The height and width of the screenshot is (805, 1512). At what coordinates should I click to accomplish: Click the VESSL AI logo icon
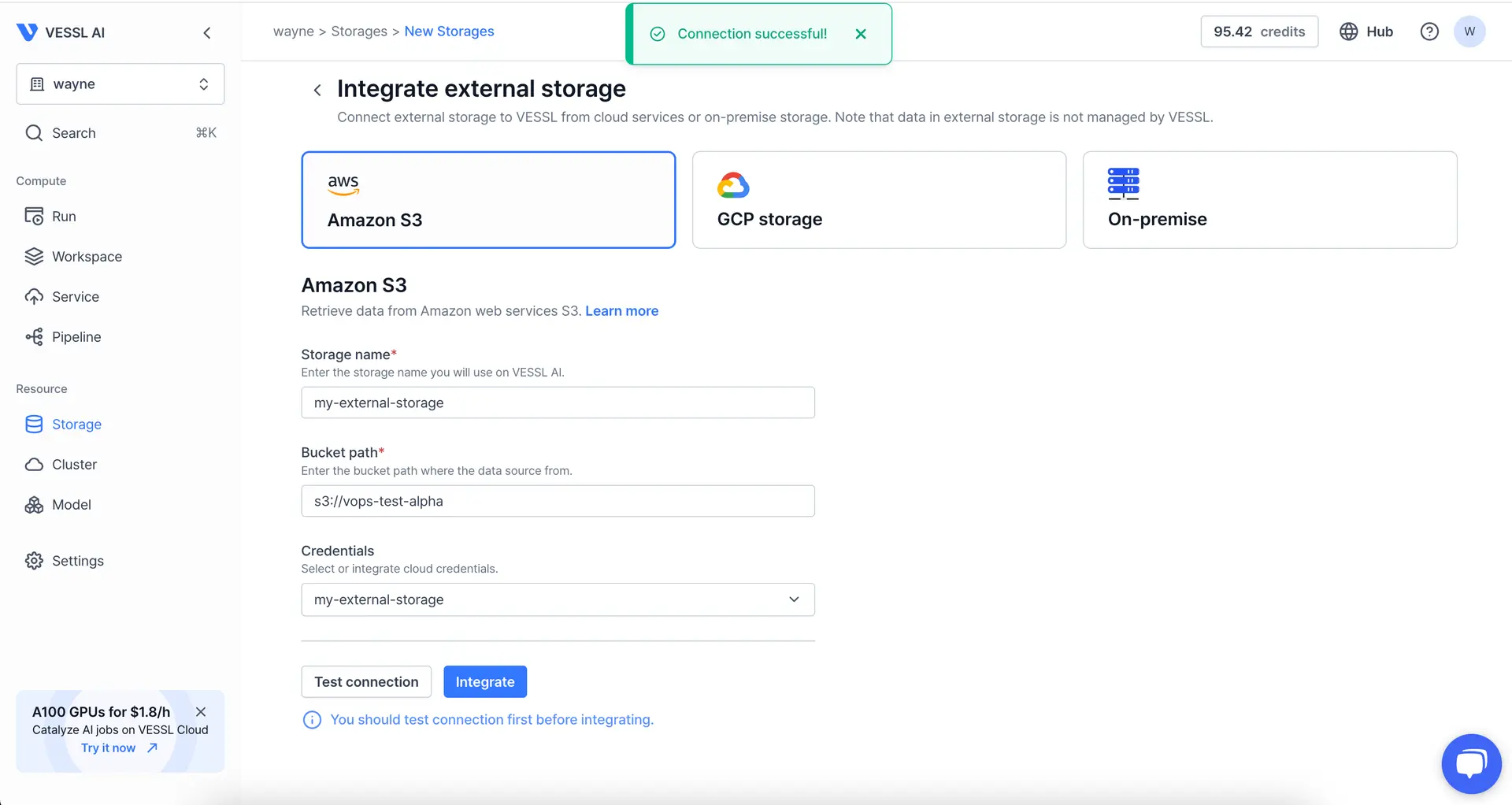coord(27,32)
